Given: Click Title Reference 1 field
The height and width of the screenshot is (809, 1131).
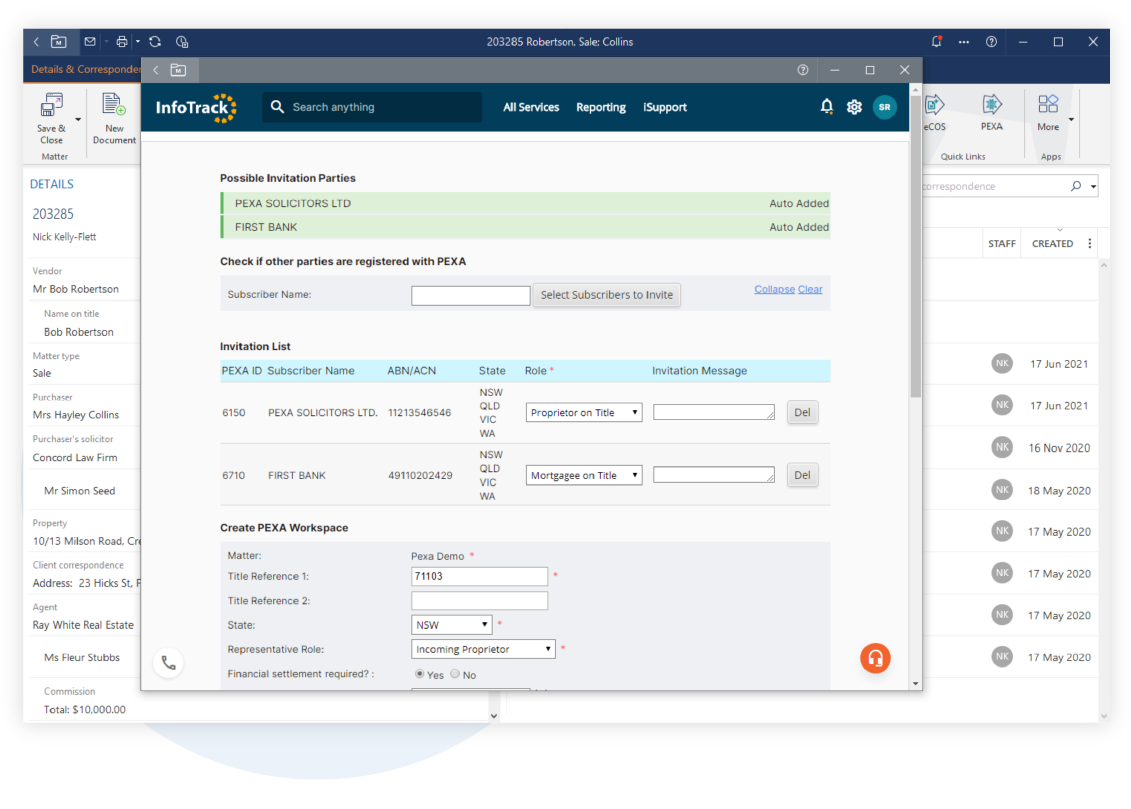Looking at the screenshot, I should [x=479, y=576].
